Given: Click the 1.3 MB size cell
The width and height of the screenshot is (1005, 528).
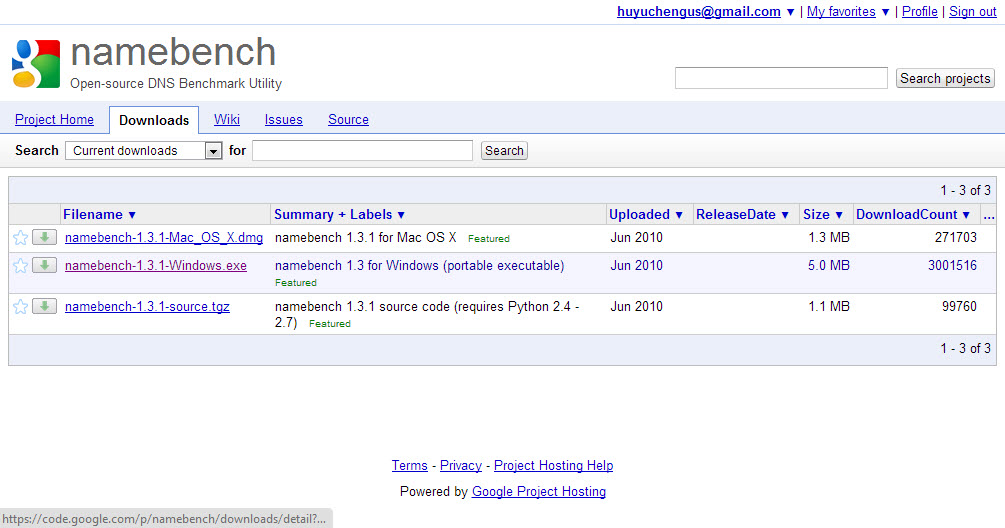Looking at the screenshot, I should coord(829,238).
